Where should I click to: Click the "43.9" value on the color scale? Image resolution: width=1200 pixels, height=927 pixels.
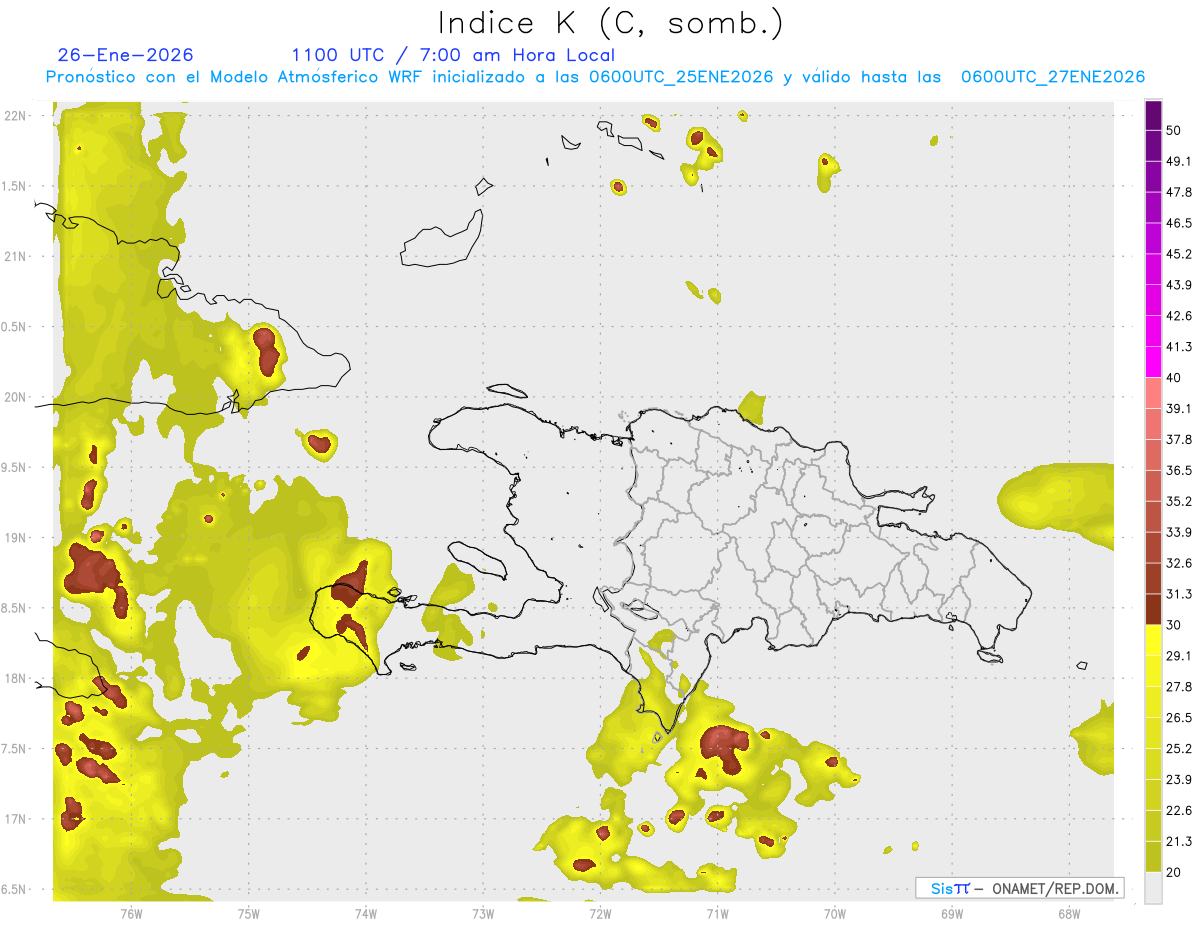1179,285
